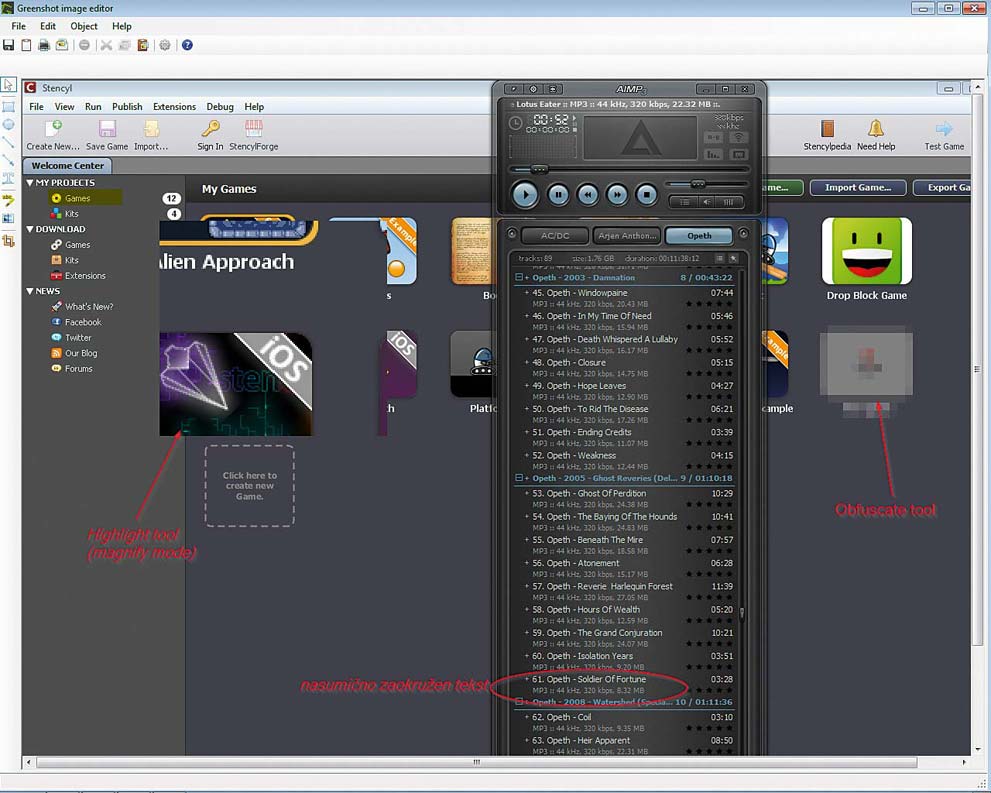Image resolution: width=991 pixels, height=793 pixels.
Task: Select the add textbox tool
Action: 8,179
